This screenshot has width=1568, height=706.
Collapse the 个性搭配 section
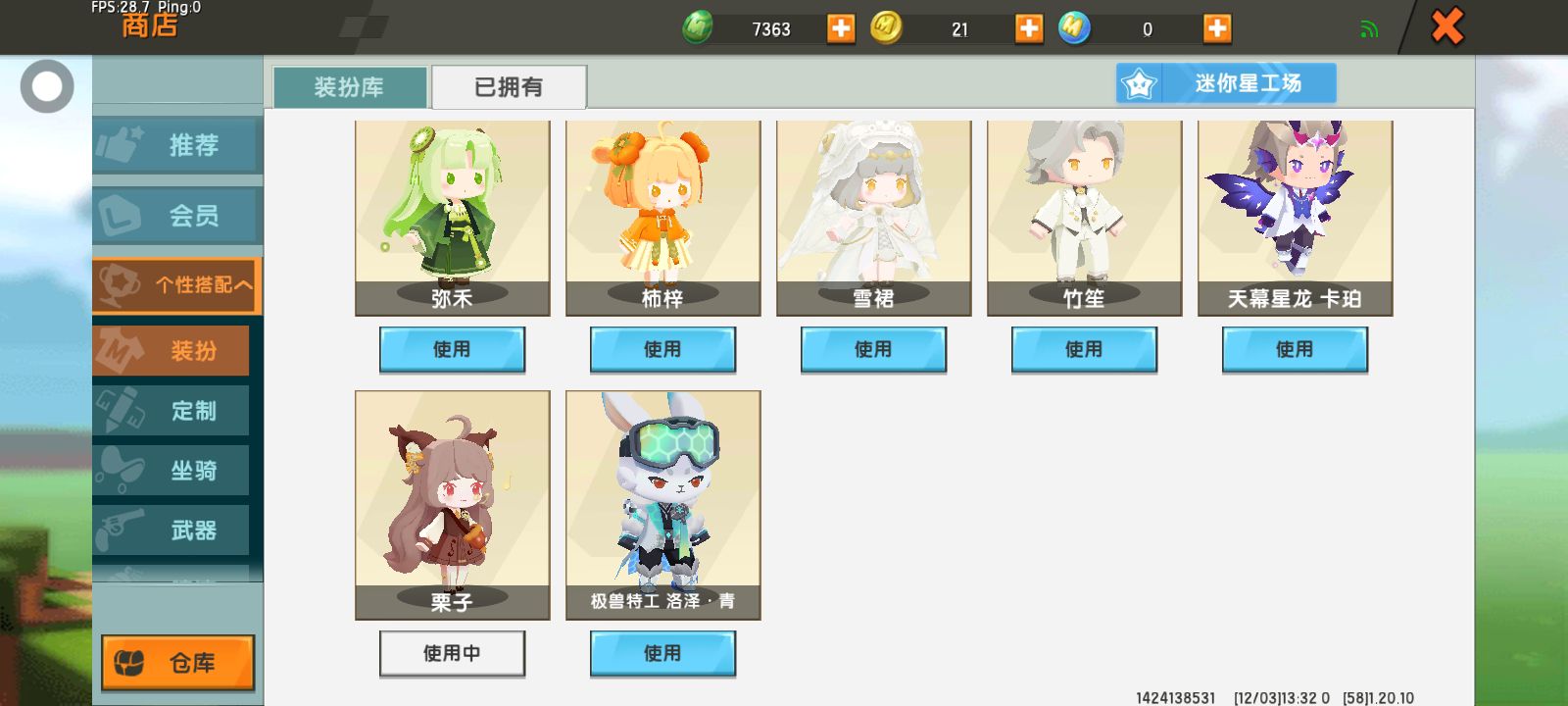[x=177, y=285]
